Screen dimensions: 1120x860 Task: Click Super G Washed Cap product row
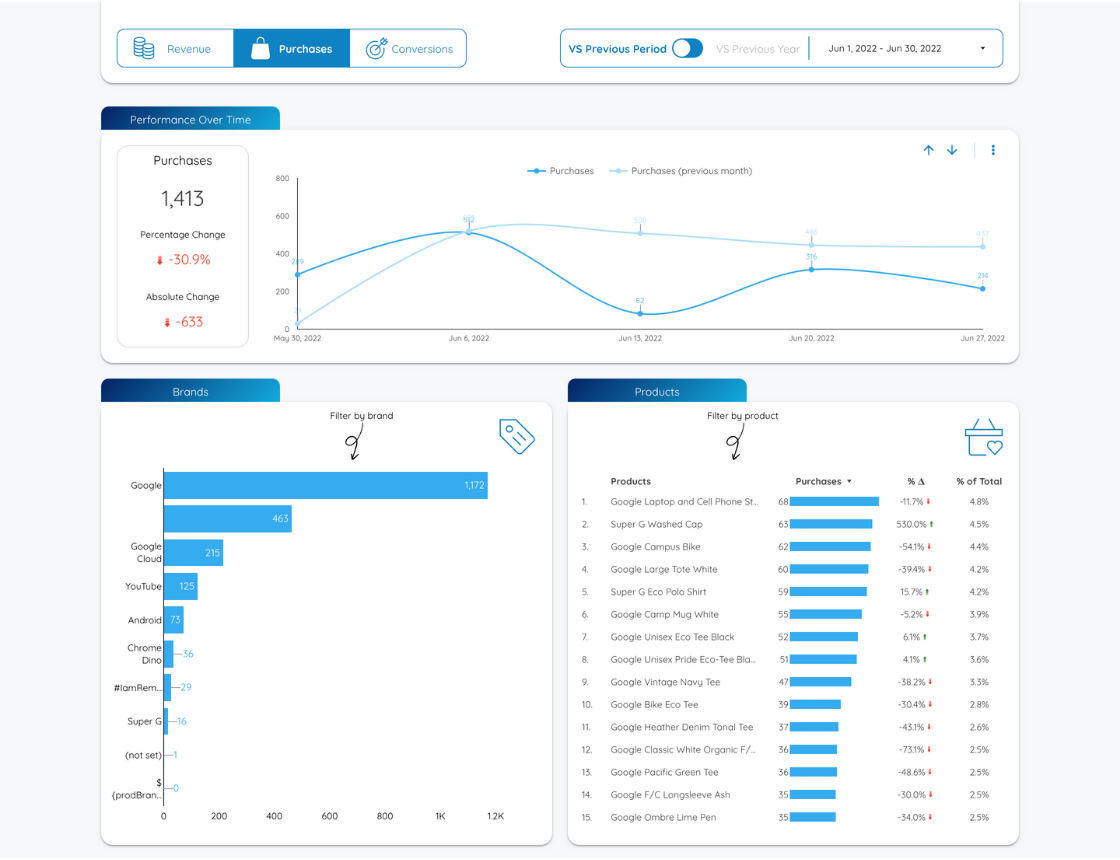pos(656,524)
